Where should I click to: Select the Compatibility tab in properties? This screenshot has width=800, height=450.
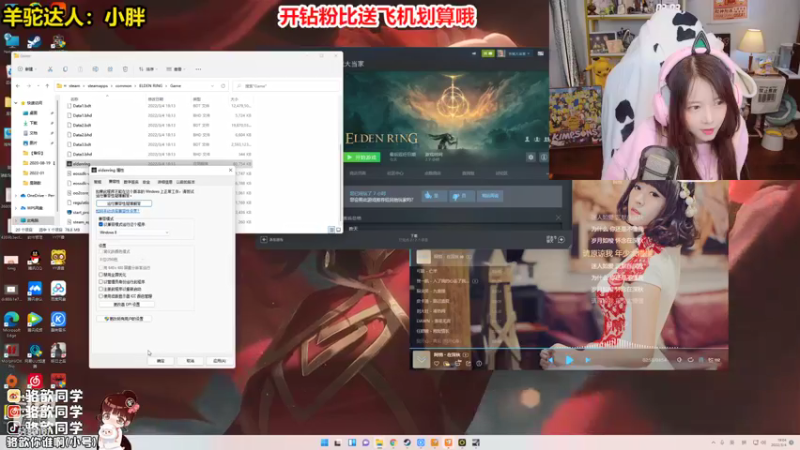point(114,182)
